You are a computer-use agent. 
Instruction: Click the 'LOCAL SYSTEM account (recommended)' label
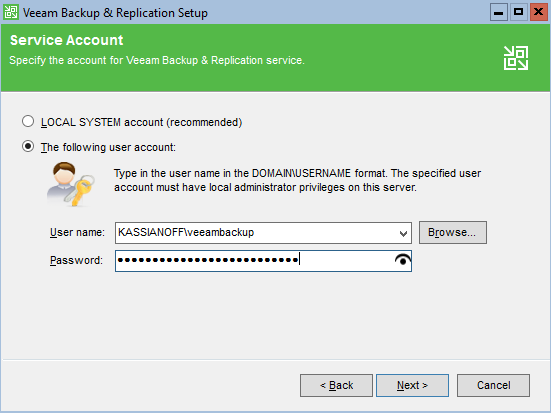click(x=141, y=122)
